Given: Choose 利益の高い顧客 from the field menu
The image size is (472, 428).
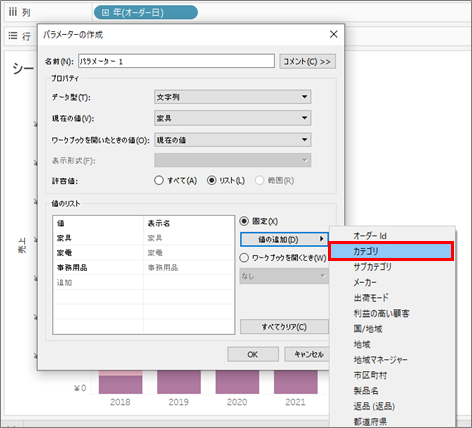Looking at the screenshot, I should (392, 313).
